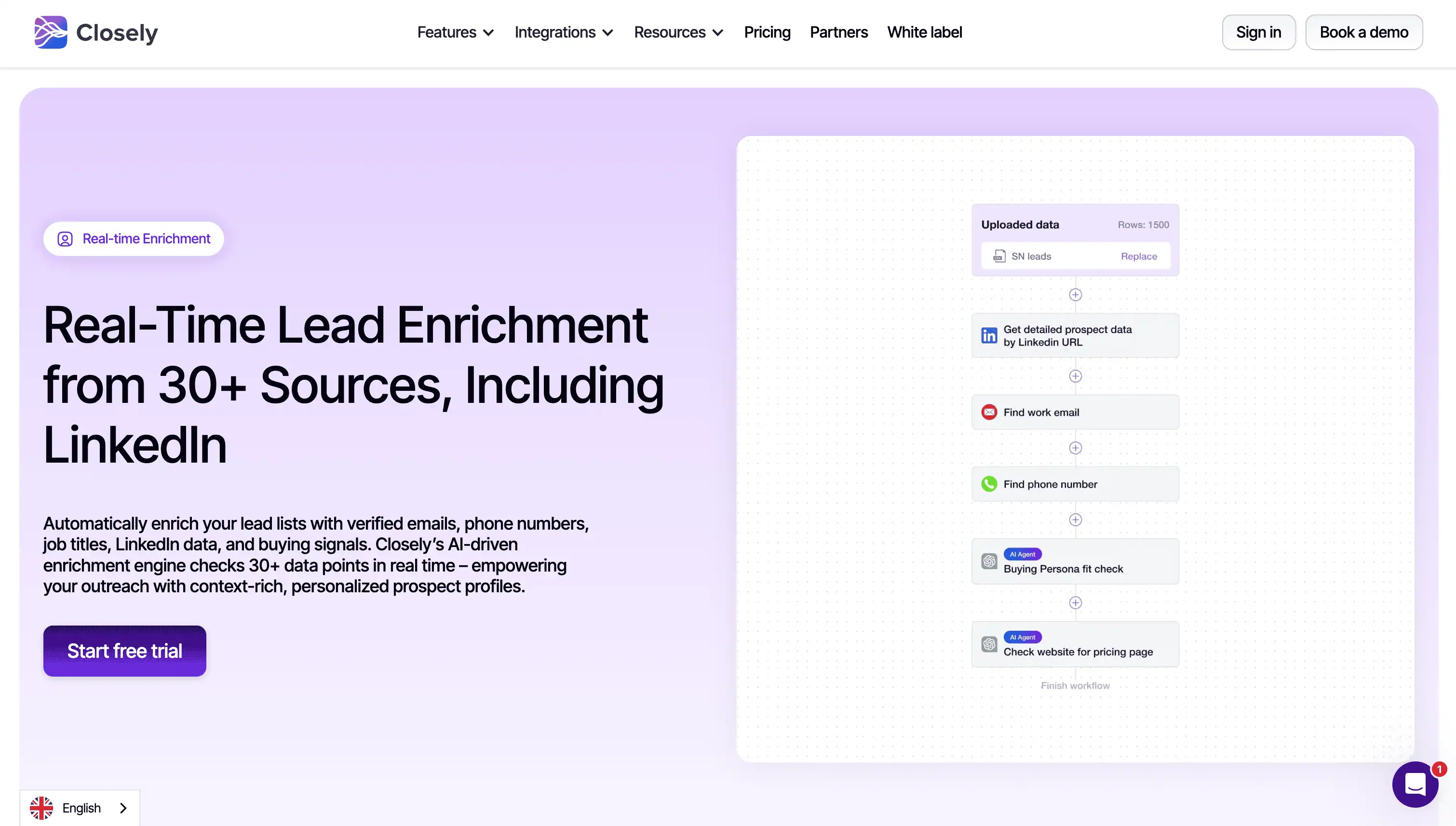Viewport: 1456px width, 826px height.
Task: Expand the Integrations dropdown menu
Action: [x=564, y=32]
